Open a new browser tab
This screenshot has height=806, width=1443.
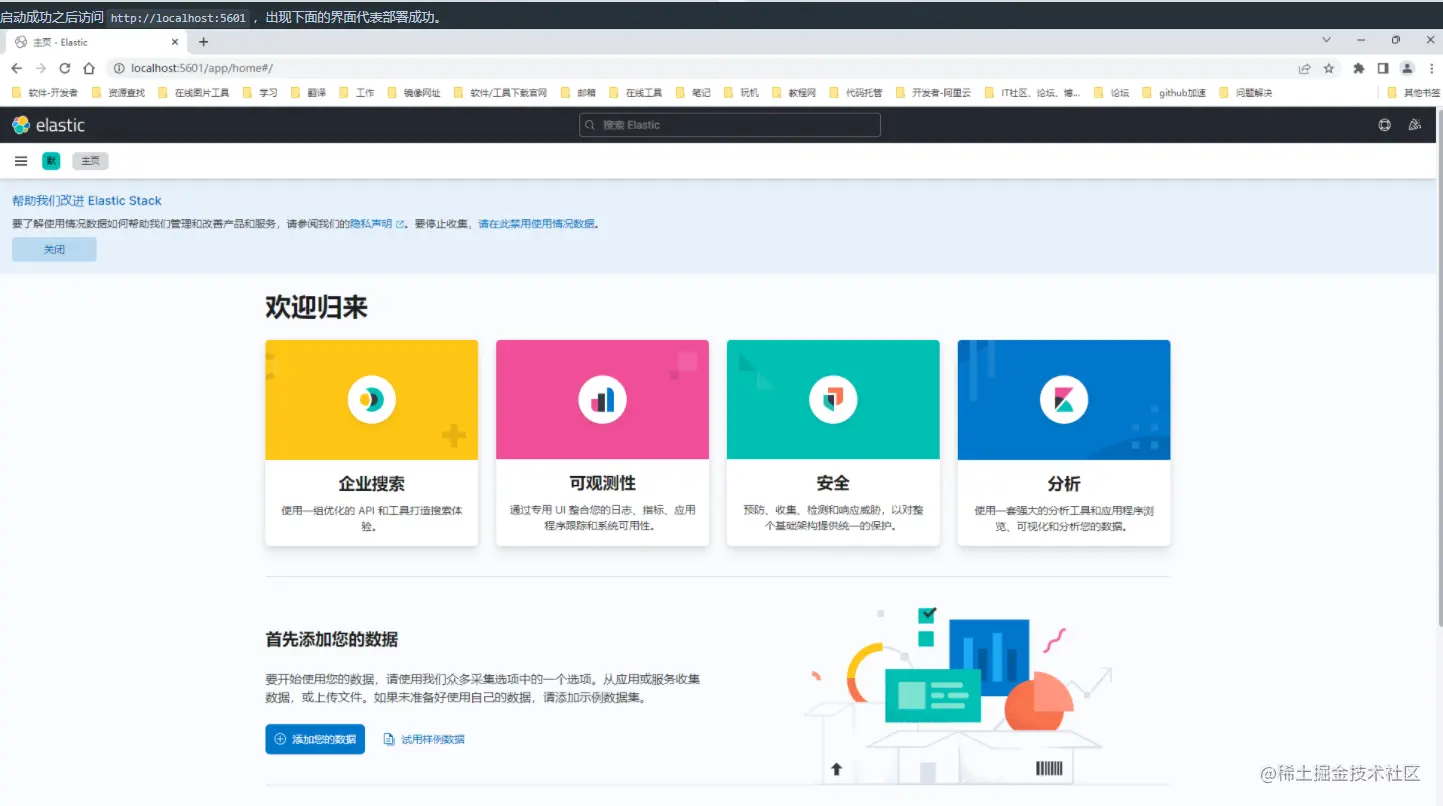[x=204, y=42]
